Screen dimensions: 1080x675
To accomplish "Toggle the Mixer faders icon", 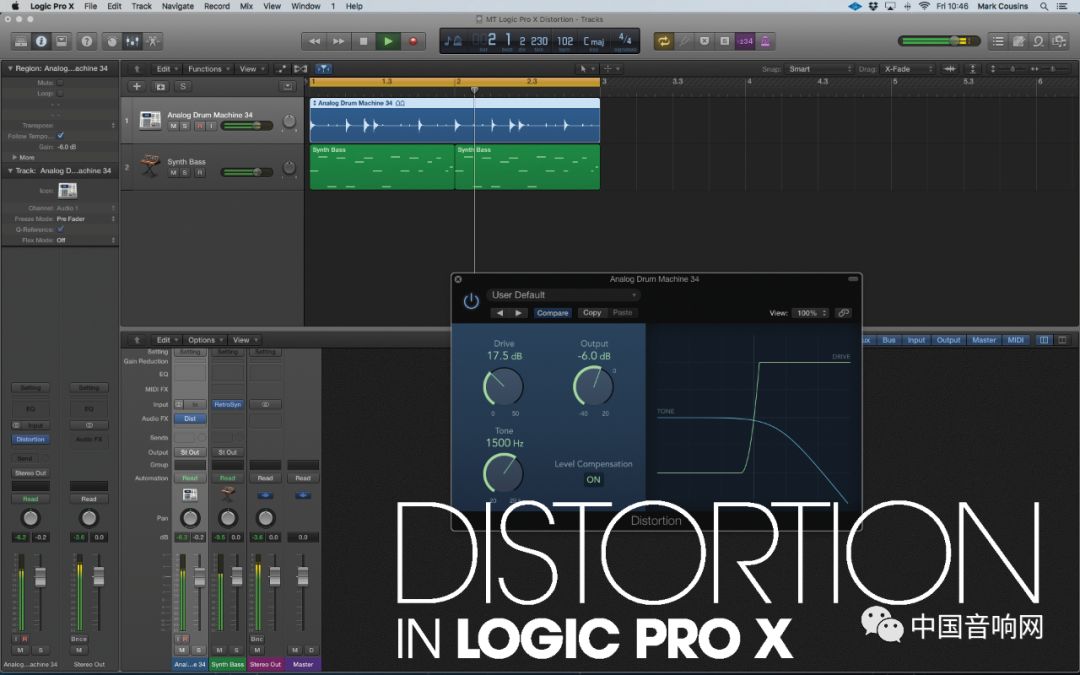I will pos(132,41).
